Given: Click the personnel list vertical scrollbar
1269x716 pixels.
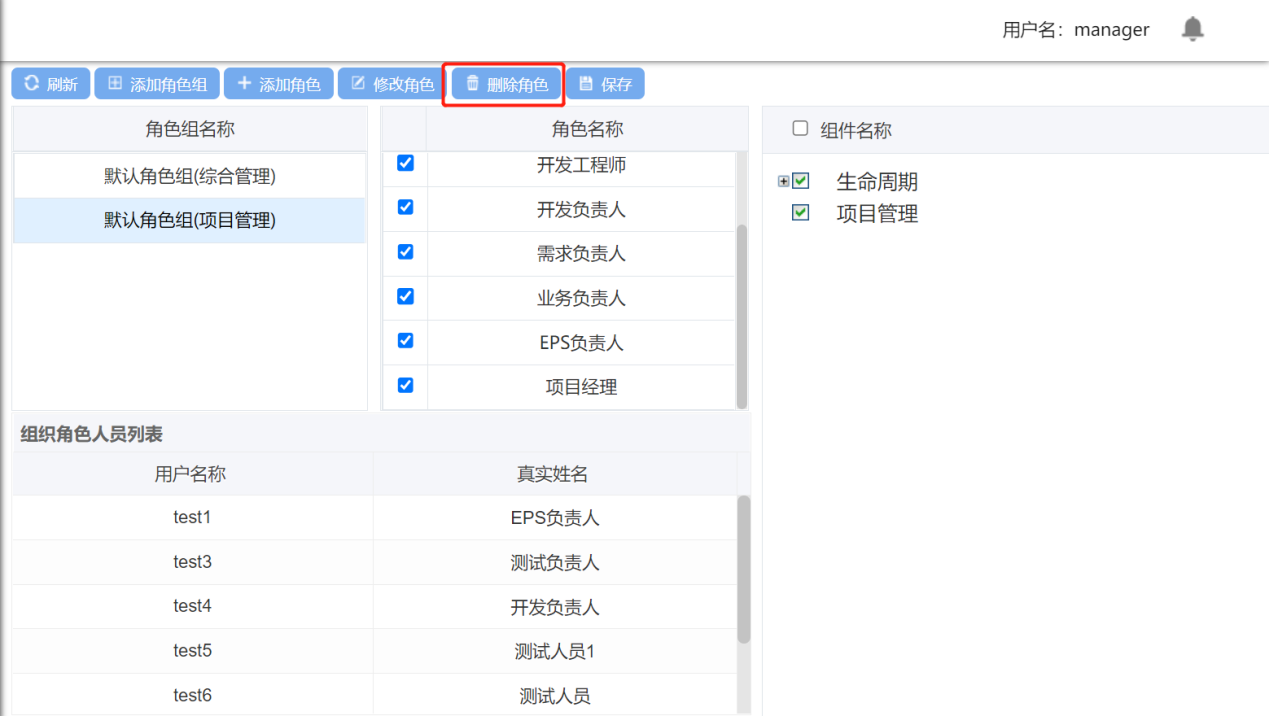Looking at the screenshot, I should coord(743,568).
